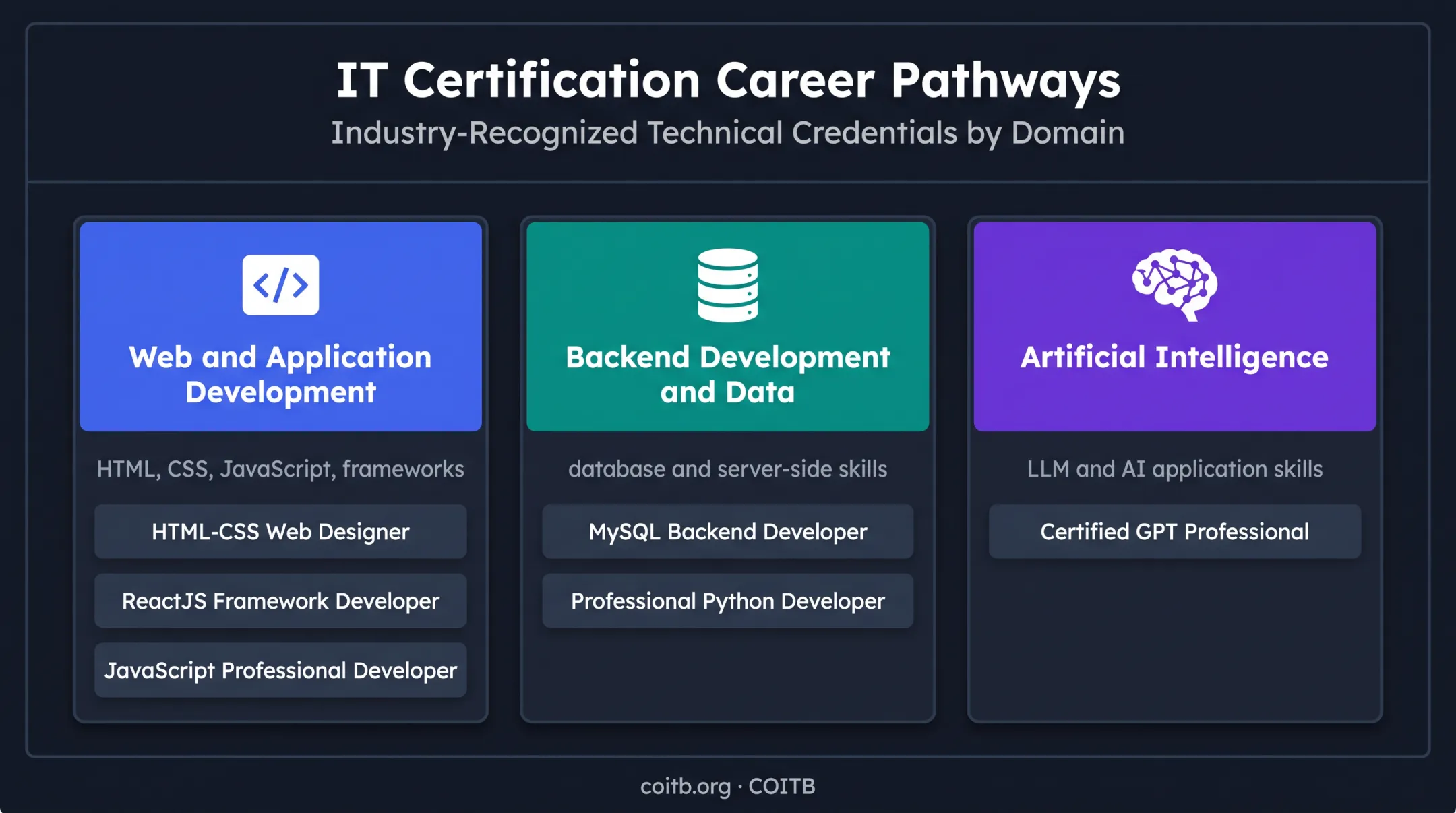Click the code brackets icon

tap(280, 285)
